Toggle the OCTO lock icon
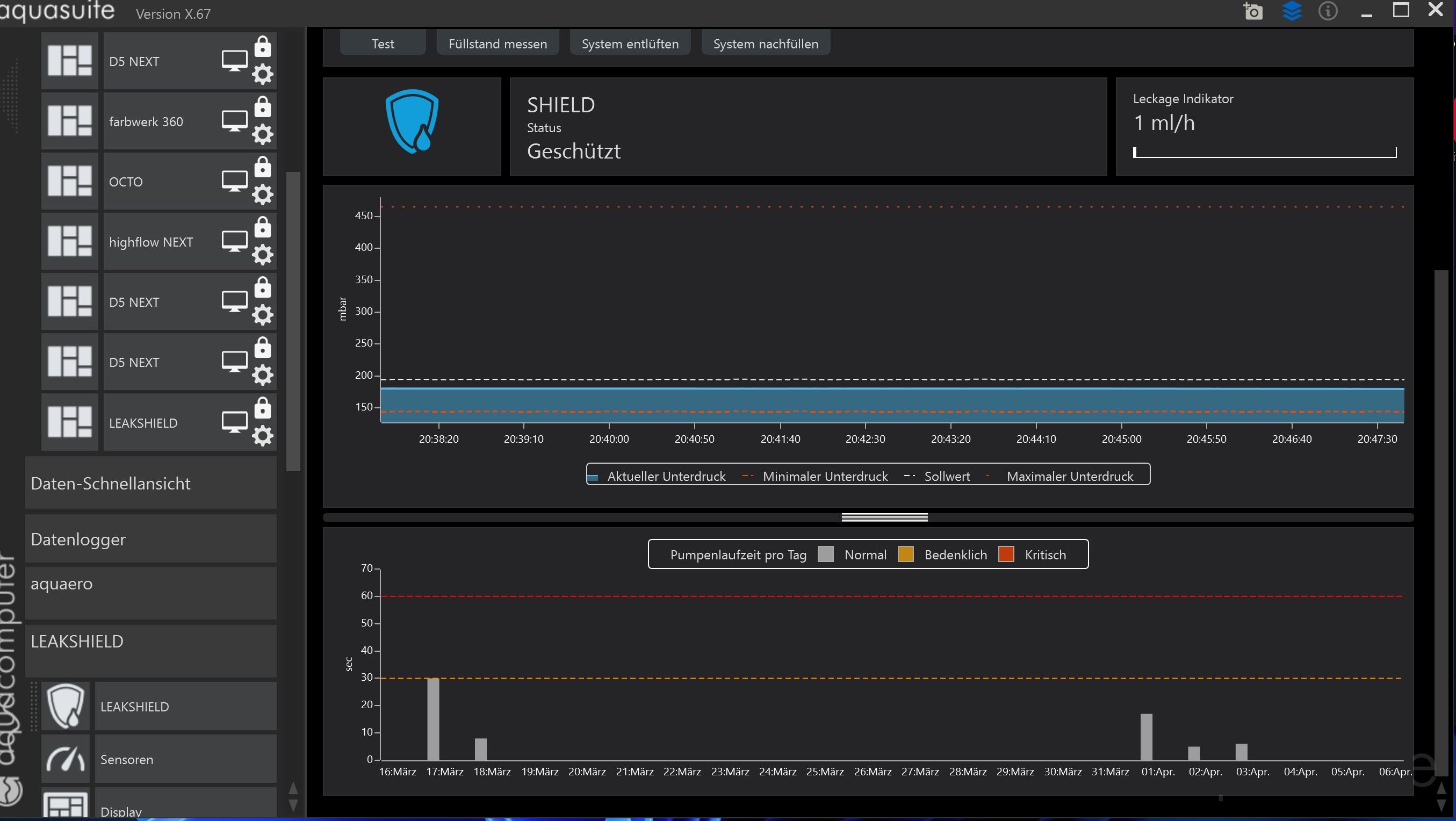Image resolution: width=1456 pixels, height=821 pixels. point(262,167)
